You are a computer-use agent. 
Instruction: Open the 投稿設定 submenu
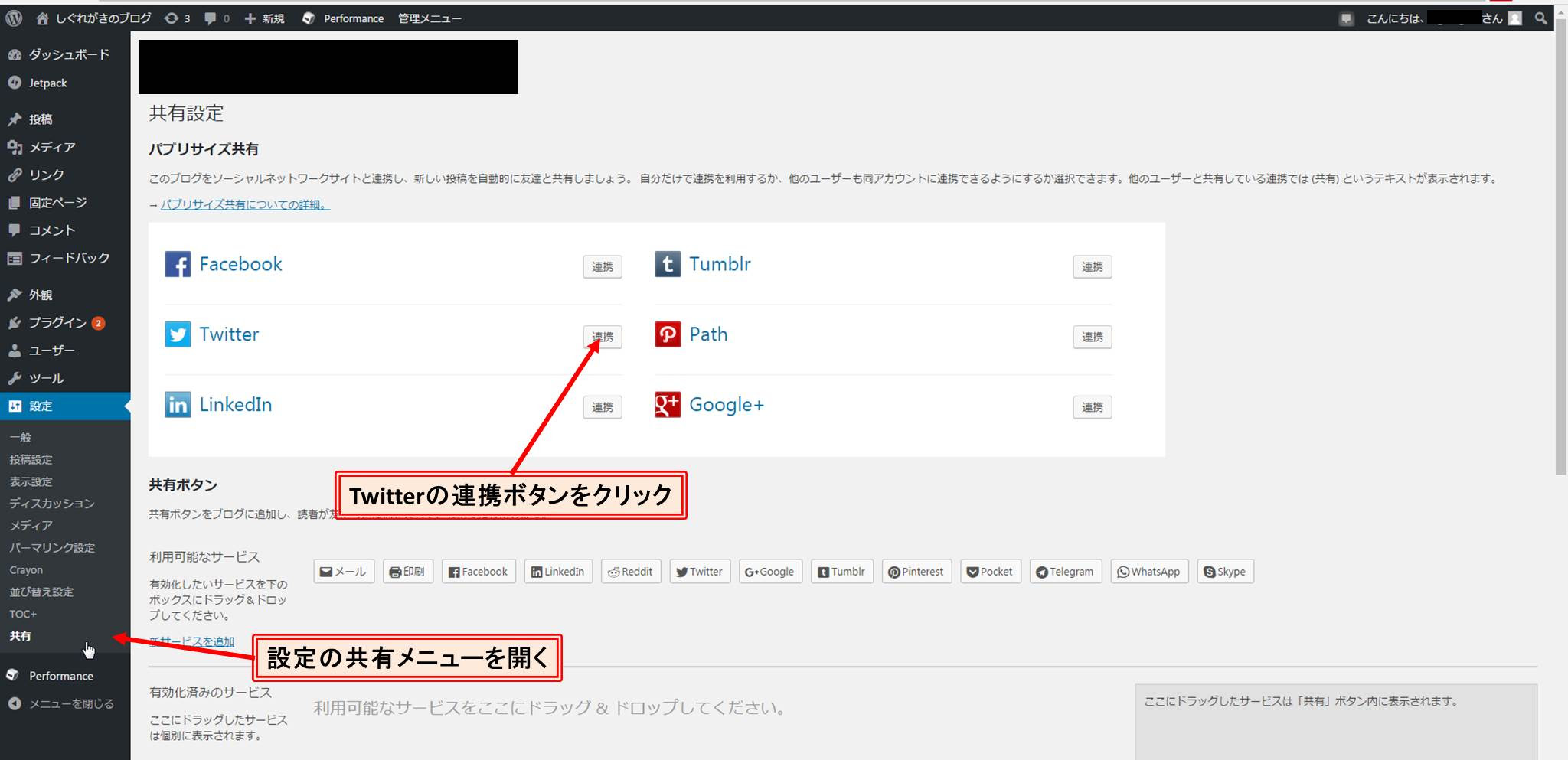click(x=31, y=459)
